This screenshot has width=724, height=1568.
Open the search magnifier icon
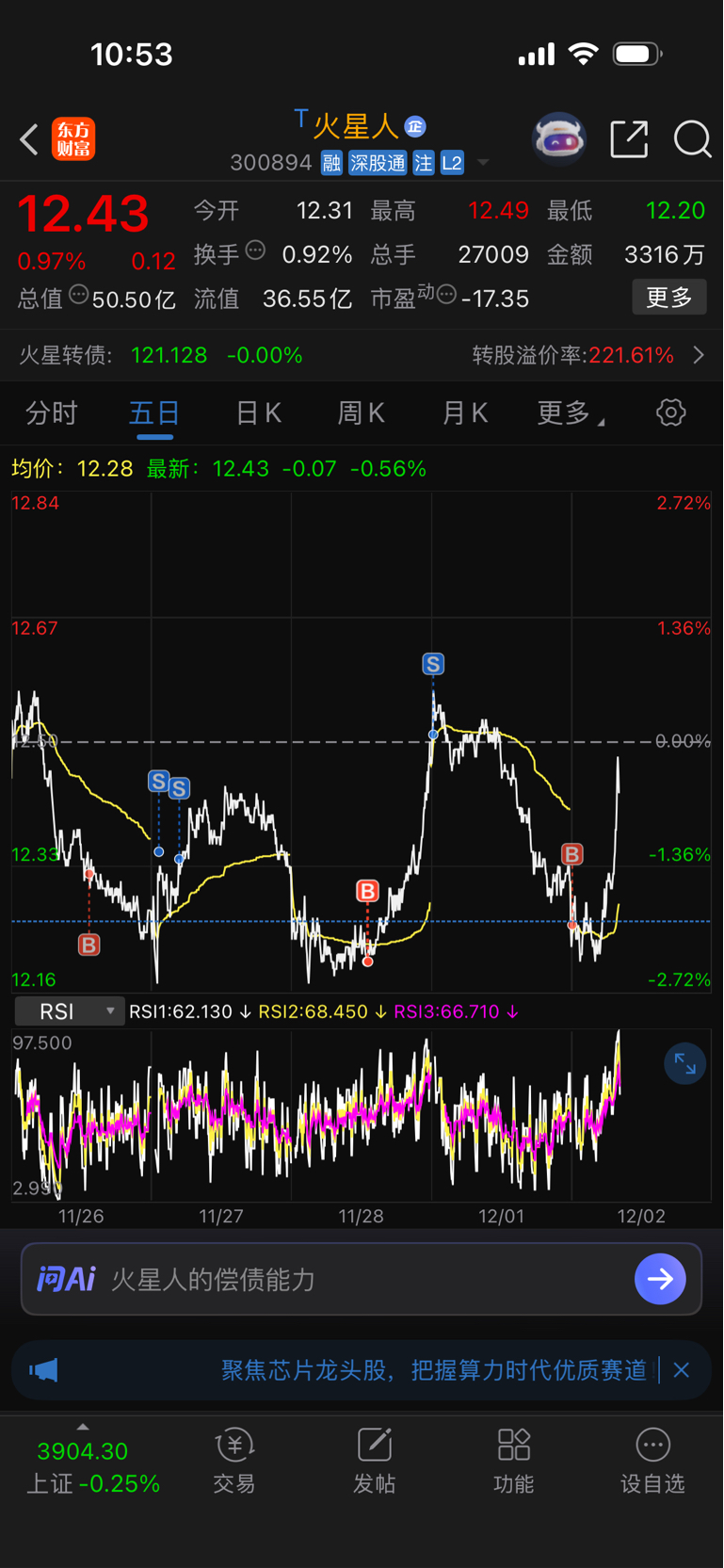pos(692,139)
